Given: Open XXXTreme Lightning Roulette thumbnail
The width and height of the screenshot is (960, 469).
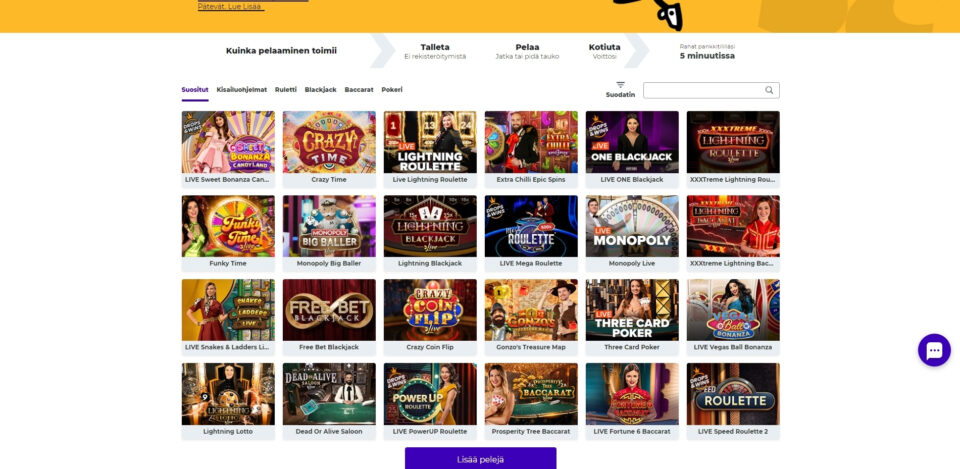Looking at the screenshot, I should point(733,142).
